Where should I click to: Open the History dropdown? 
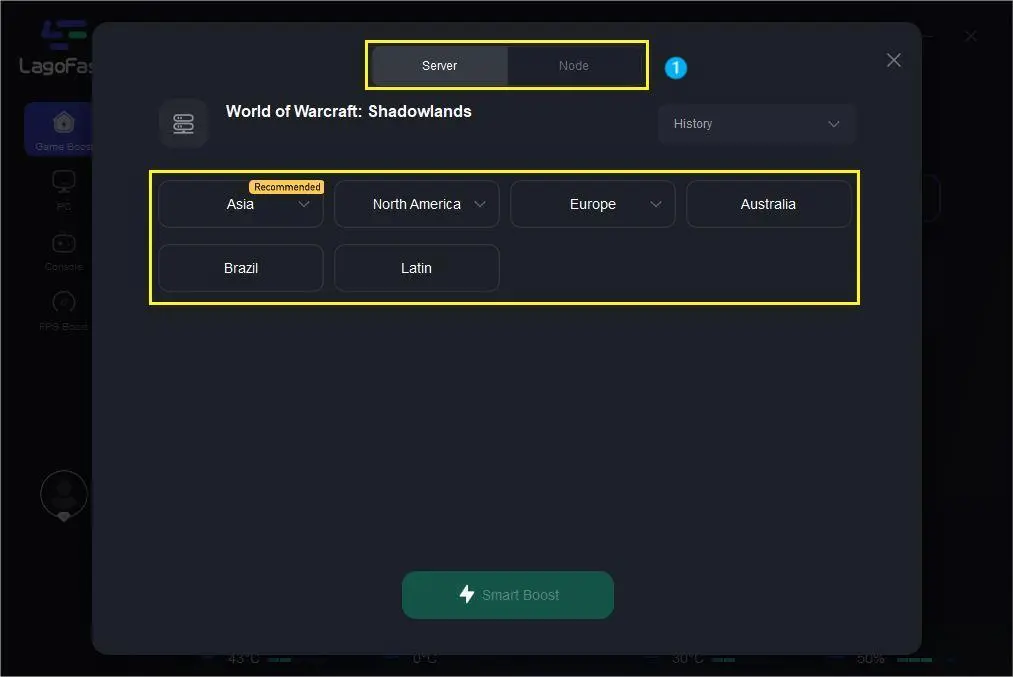(x=756, y=124)
